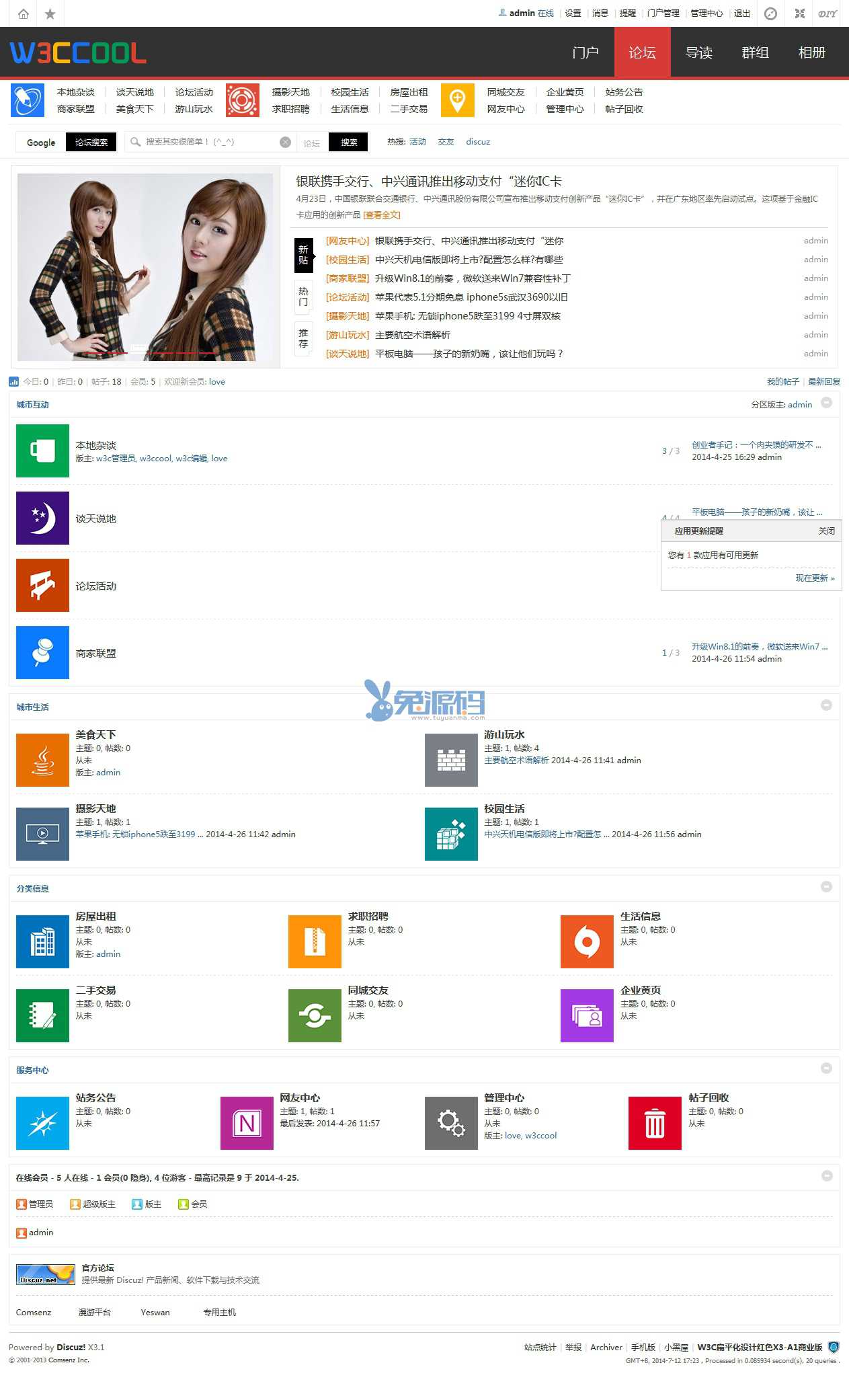Screen dimensions: 849x1400
Task: Open the 二手交易 notebook icon
Action: tap(42, 1015)
